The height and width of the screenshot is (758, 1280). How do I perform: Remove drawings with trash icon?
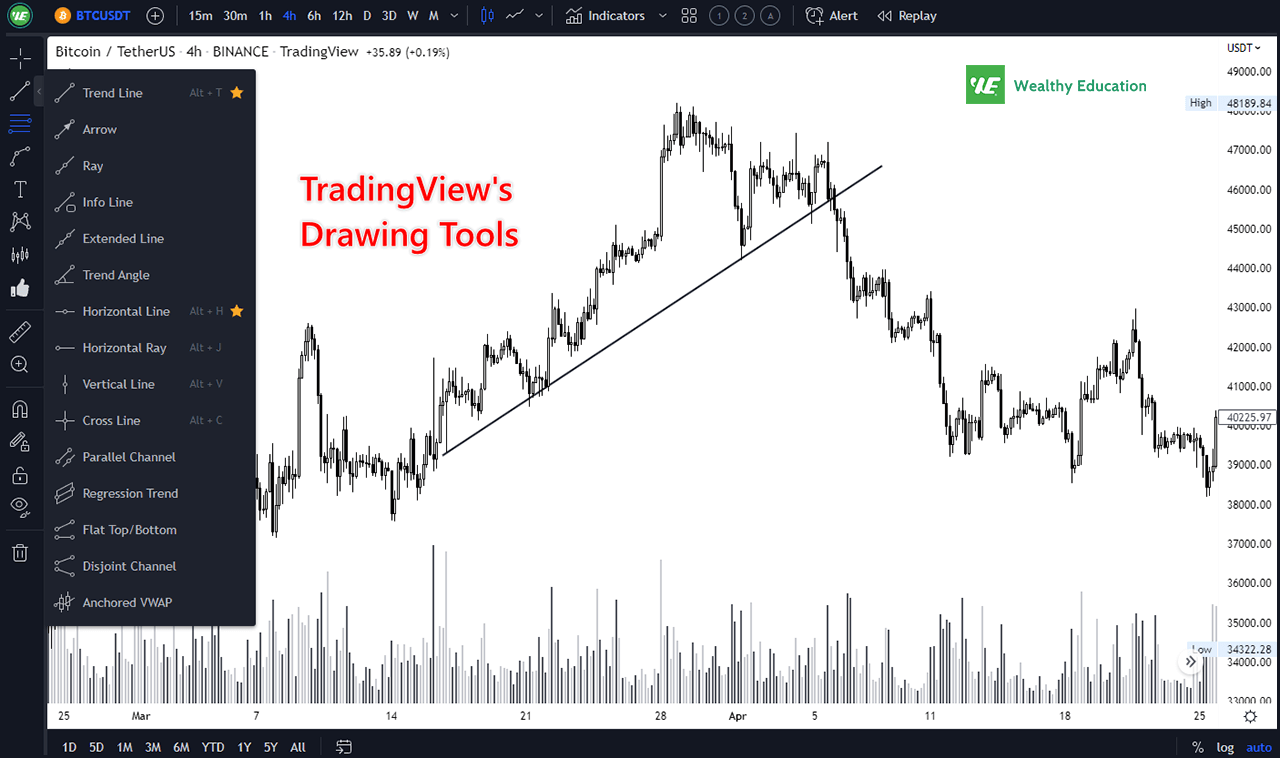point(19,552)
